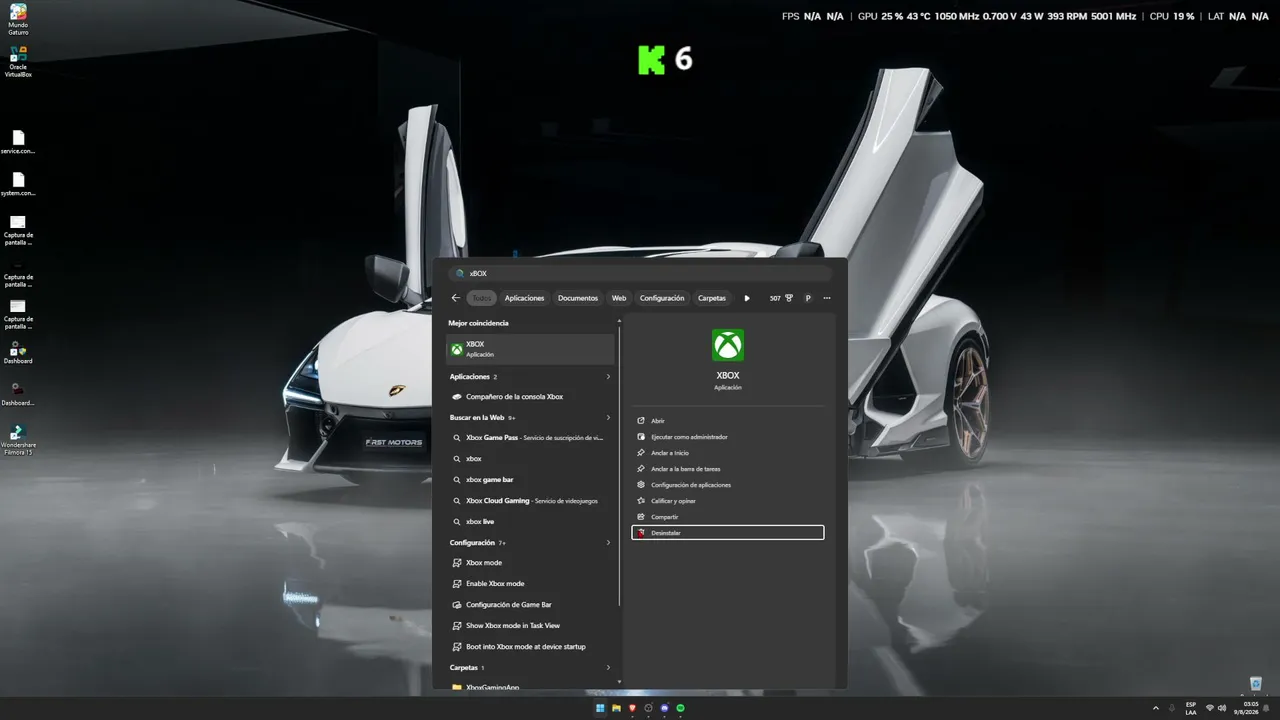This screenshot has height=720, width=1280.
Task: Click the results list scroll-up arrow
Action: click(620, 321)
